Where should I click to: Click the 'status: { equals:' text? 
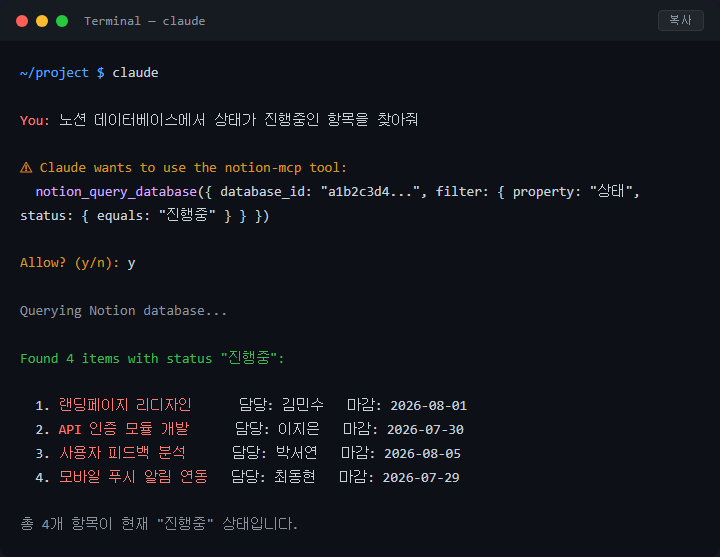click(85, 216)
